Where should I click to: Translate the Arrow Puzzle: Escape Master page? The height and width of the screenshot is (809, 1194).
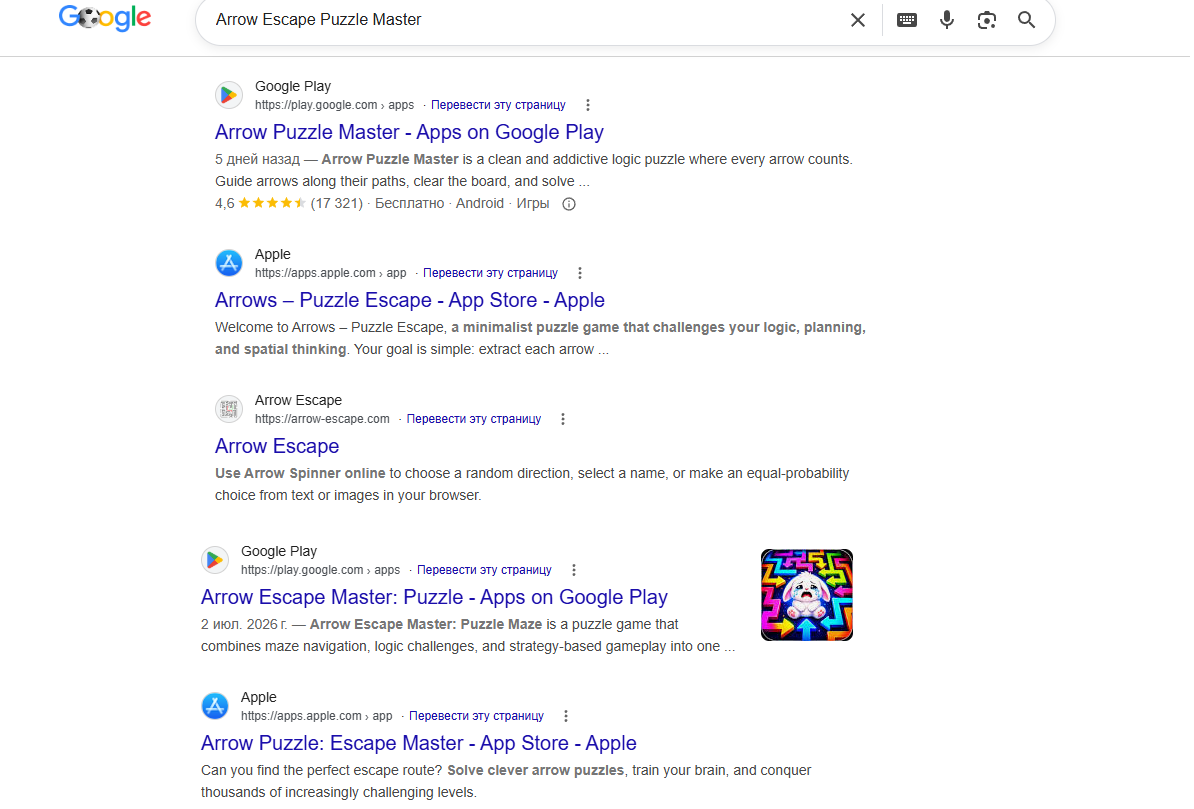coord(478,718)
